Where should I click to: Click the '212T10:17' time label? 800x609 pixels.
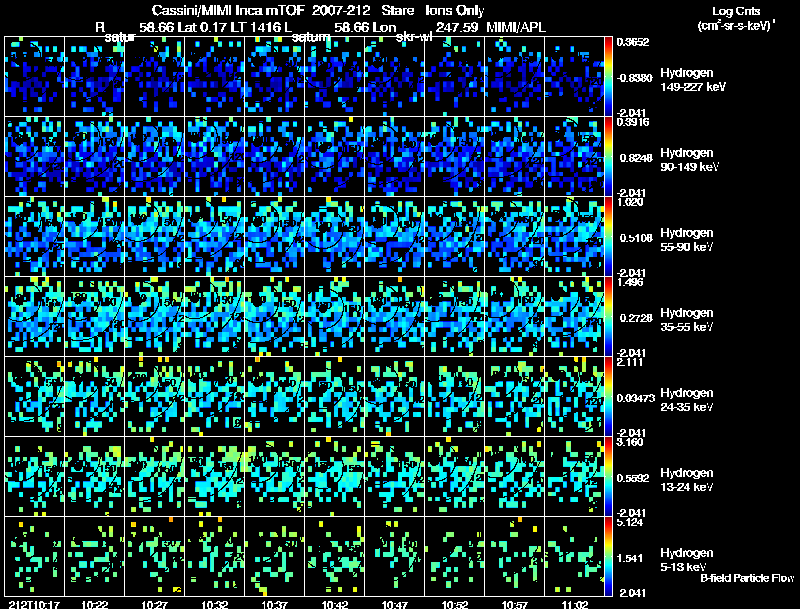pyautogui.click(x=34, y=604)
